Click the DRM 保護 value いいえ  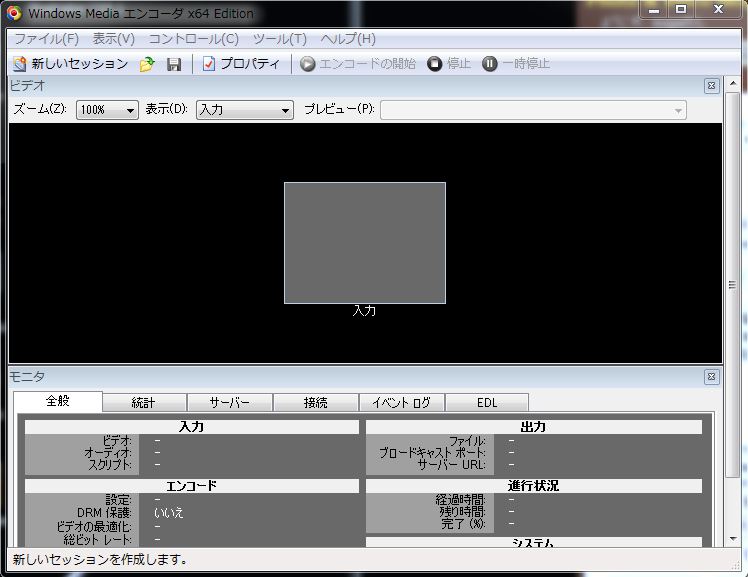(169, 513)
